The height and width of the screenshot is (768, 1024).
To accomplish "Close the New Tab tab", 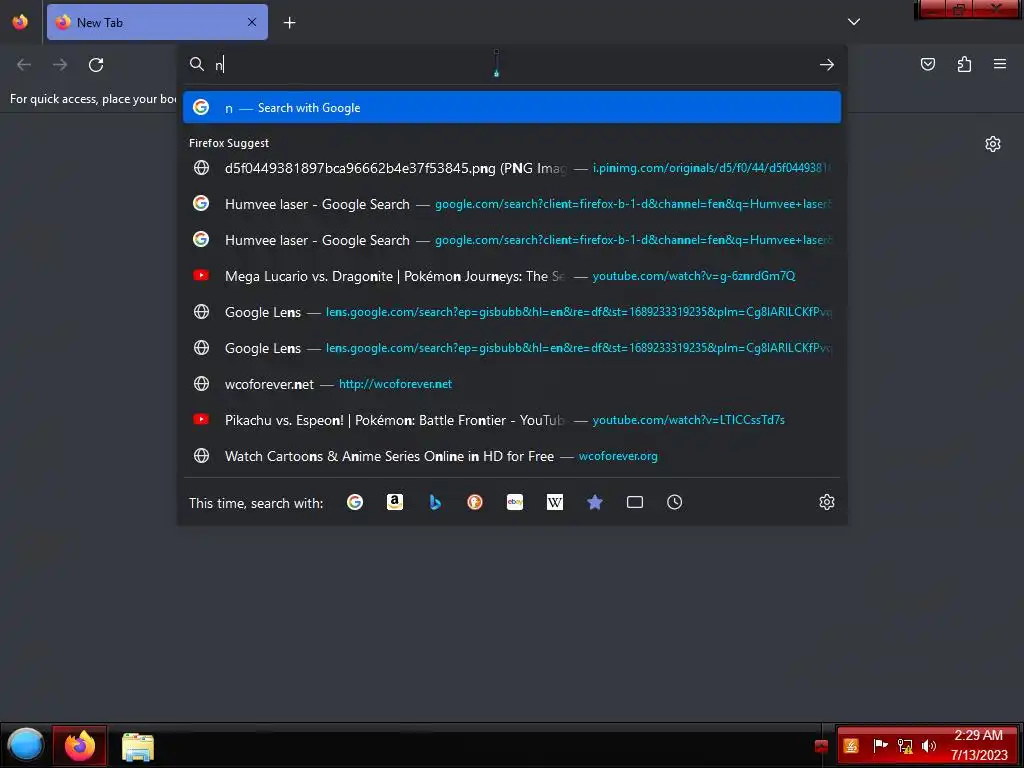I will tap(252, 22).
